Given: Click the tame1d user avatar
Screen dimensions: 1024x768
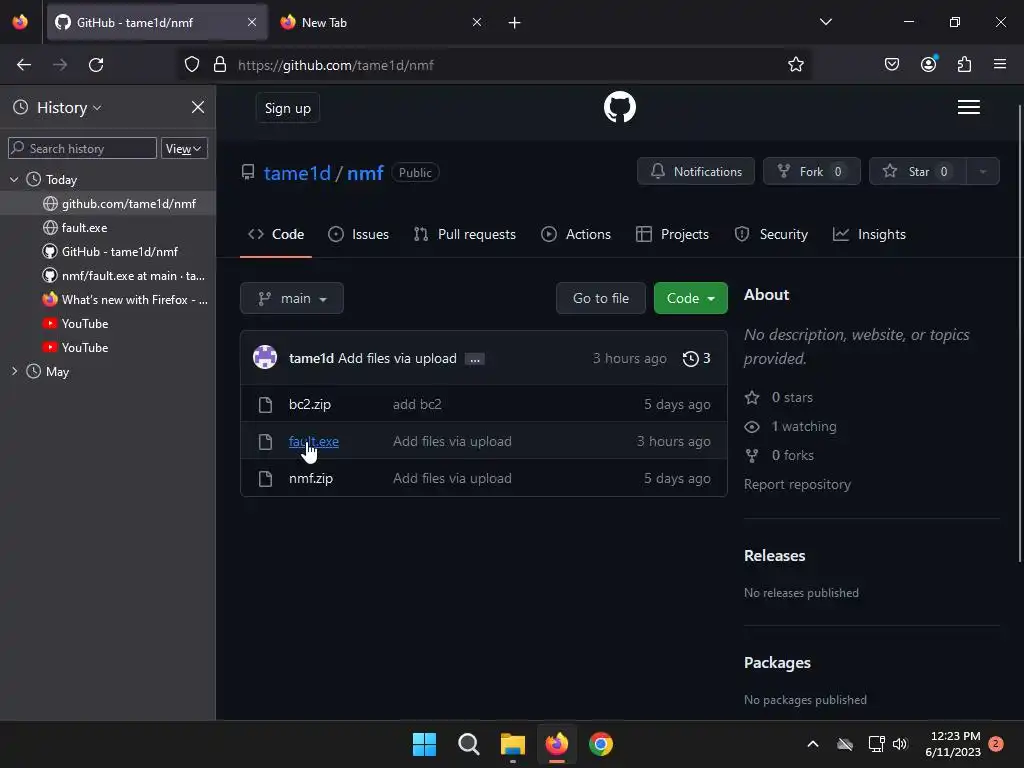Looking at the screenshot, I should 265,358.
